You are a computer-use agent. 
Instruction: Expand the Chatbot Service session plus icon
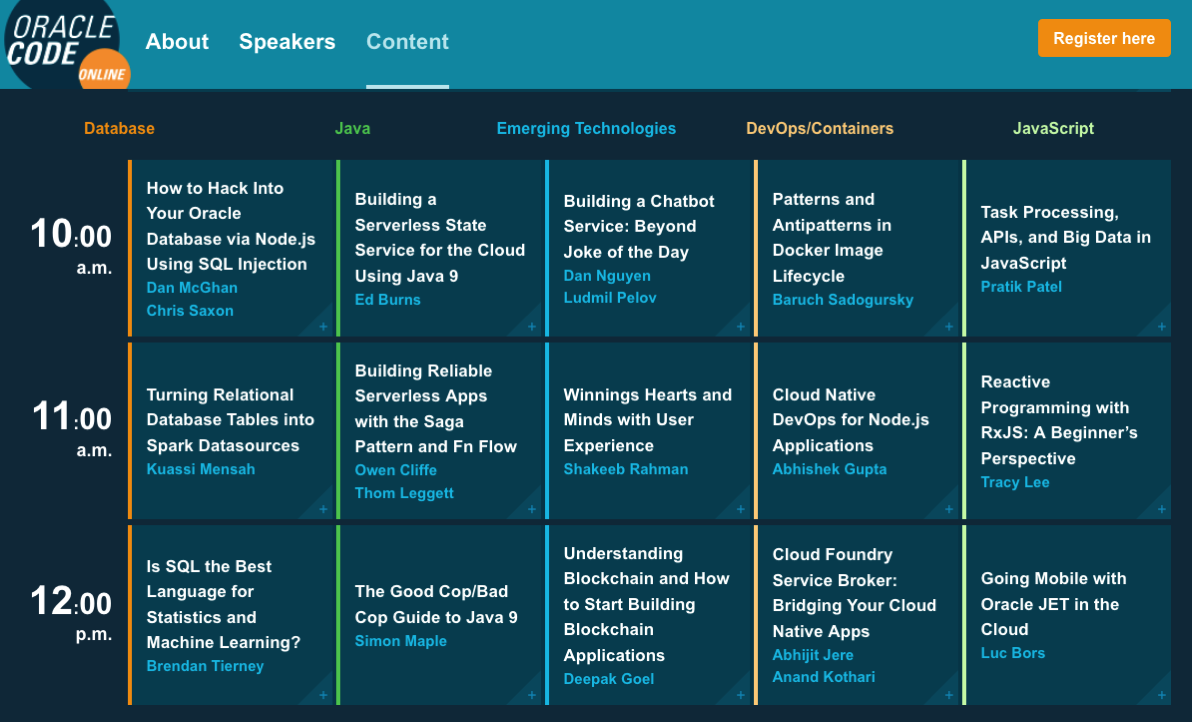click(740, 327)
